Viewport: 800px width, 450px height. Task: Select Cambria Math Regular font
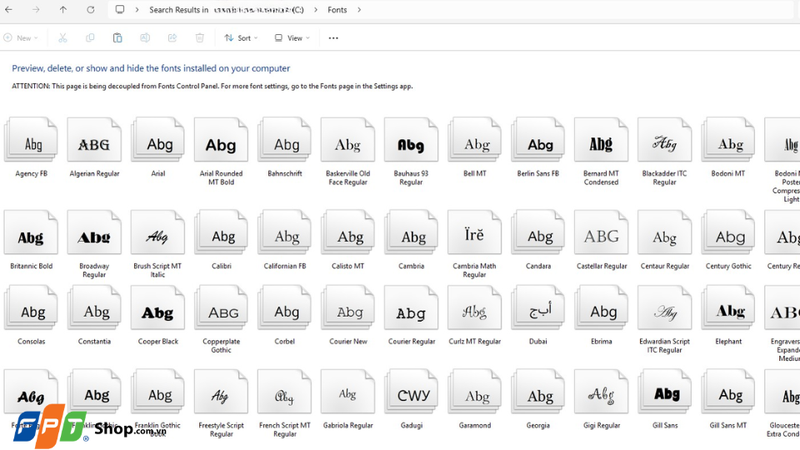[474, 244]
